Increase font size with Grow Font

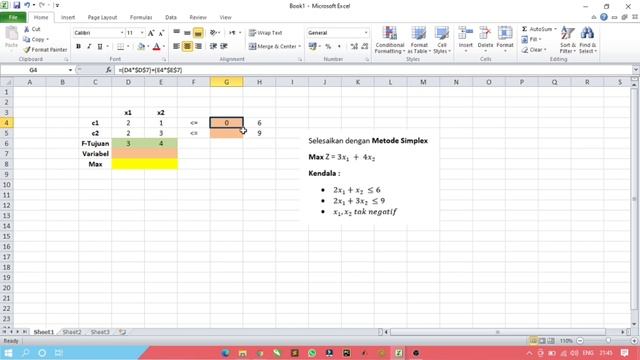tap(151, 33)
